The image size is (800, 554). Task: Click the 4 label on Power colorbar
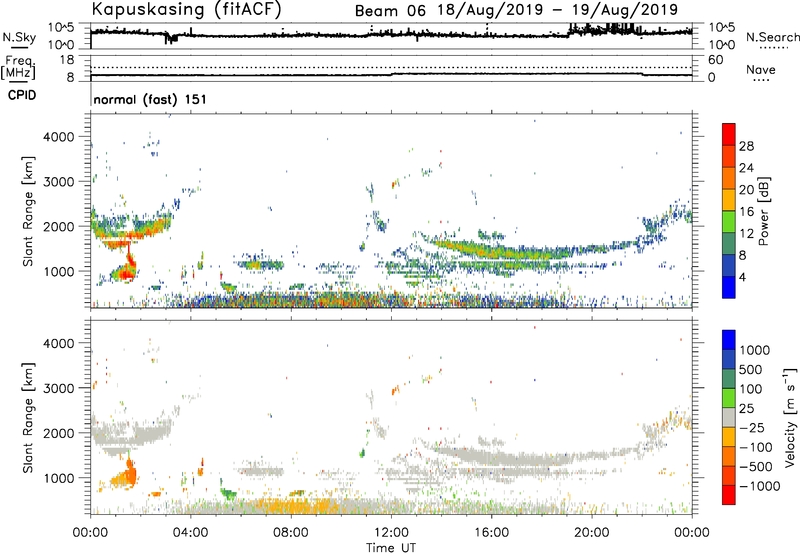[742, 278]
